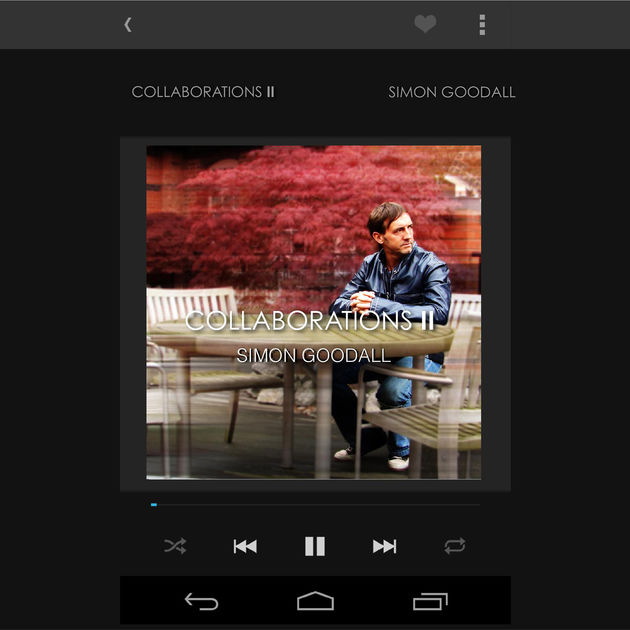Toggle repeat mode
630x630 pixels.
click(x=455, y=546)
